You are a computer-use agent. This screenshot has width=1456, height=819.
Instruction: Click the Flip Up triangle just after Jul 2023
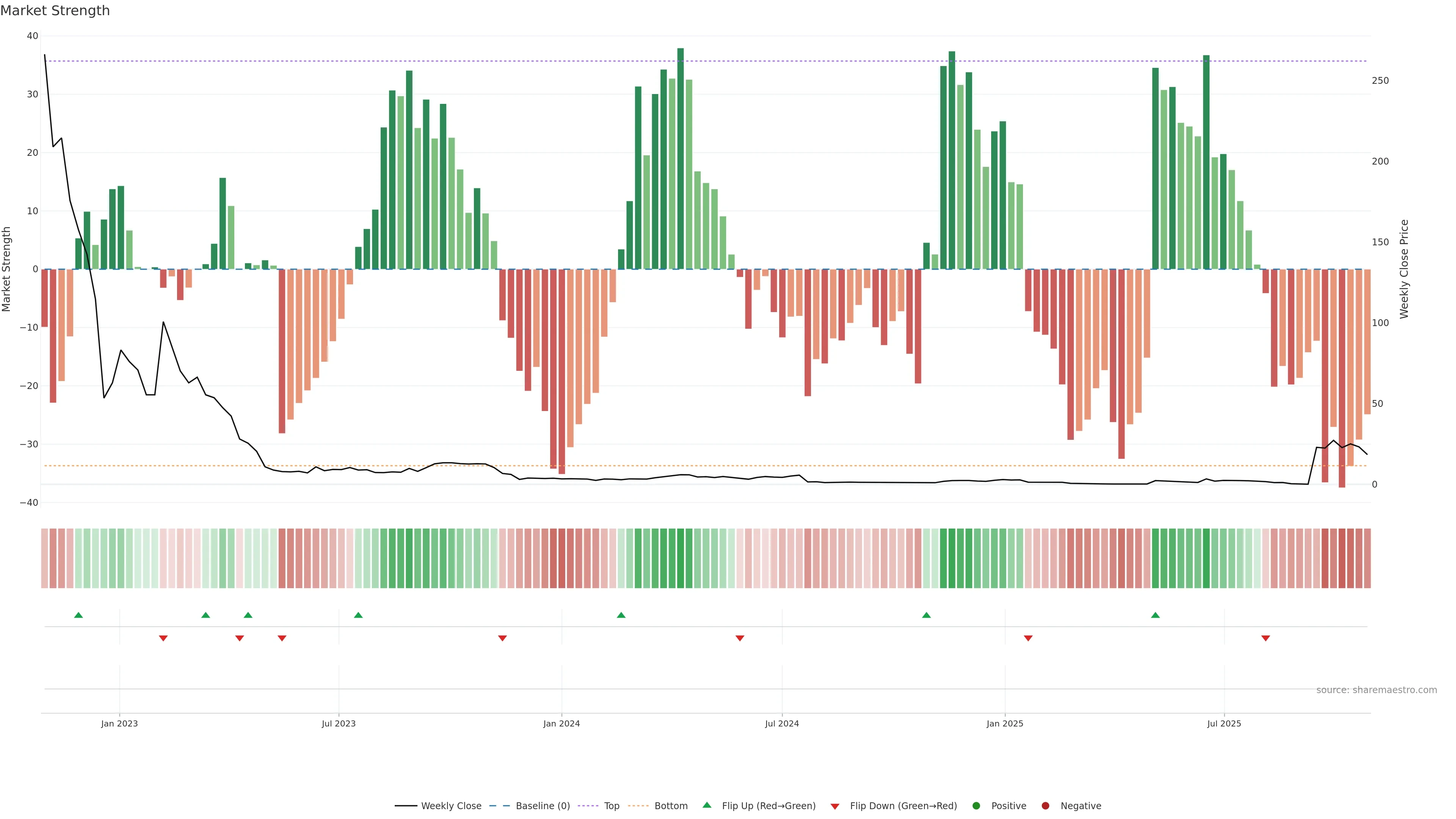358,615
